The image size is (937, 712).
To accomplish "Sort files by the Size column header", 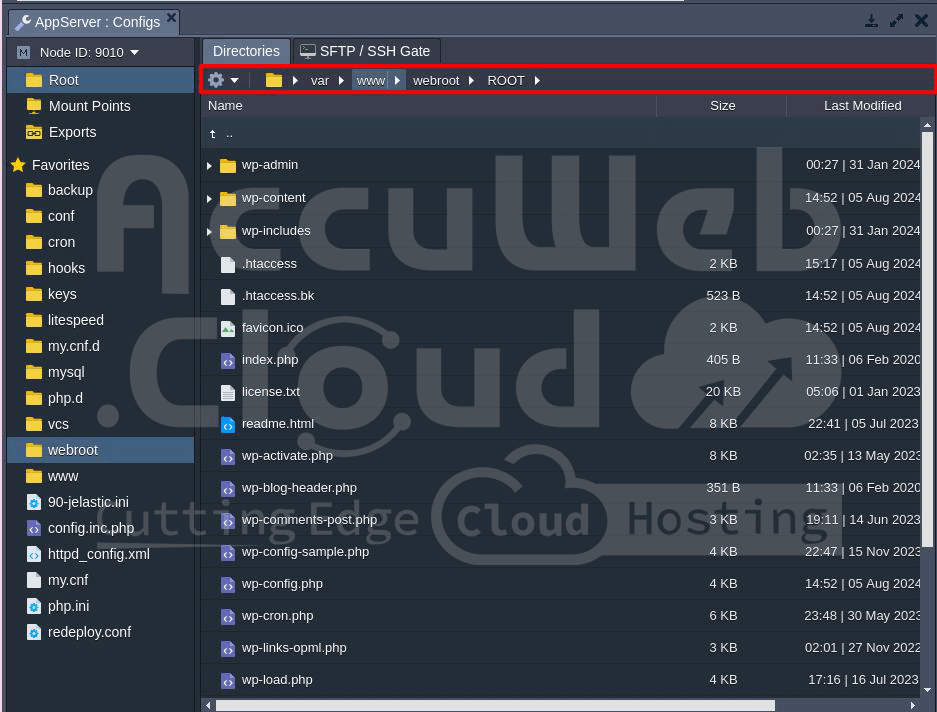I will 722,105.
